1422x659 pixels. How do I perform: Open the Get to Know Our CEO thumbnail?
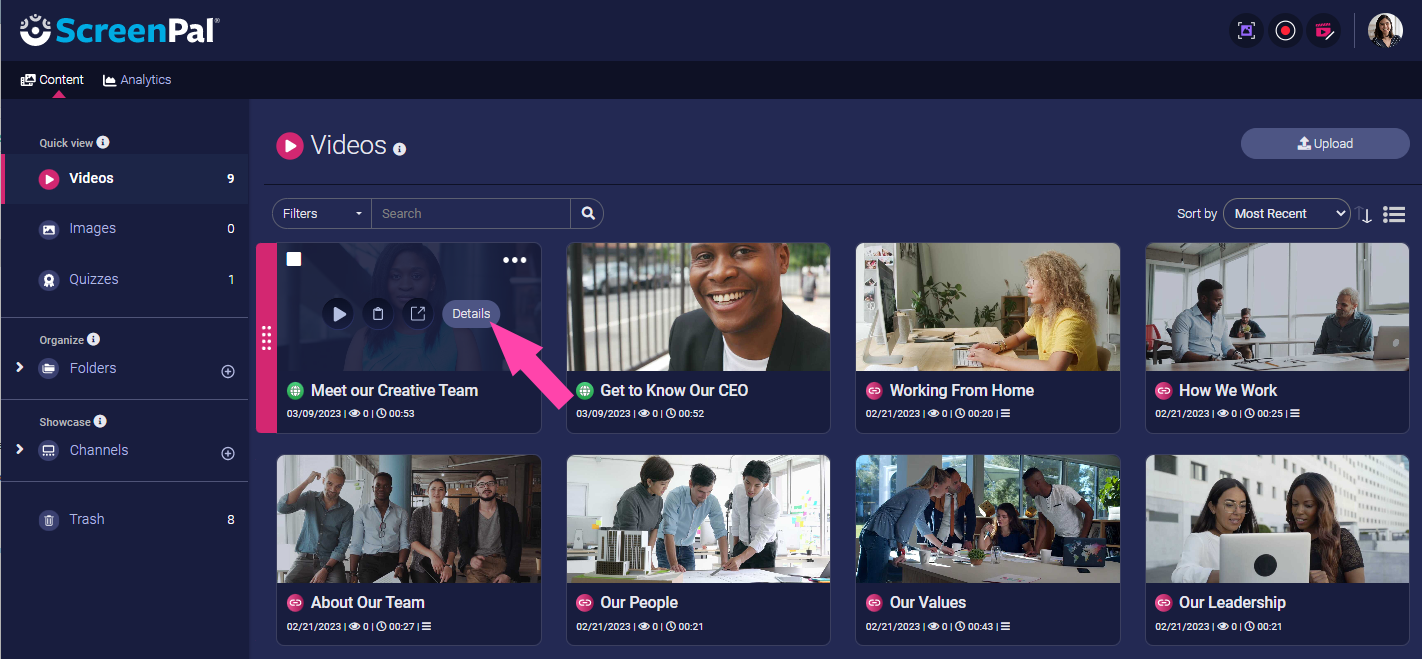pyautogui.click(x=698, y=307)
